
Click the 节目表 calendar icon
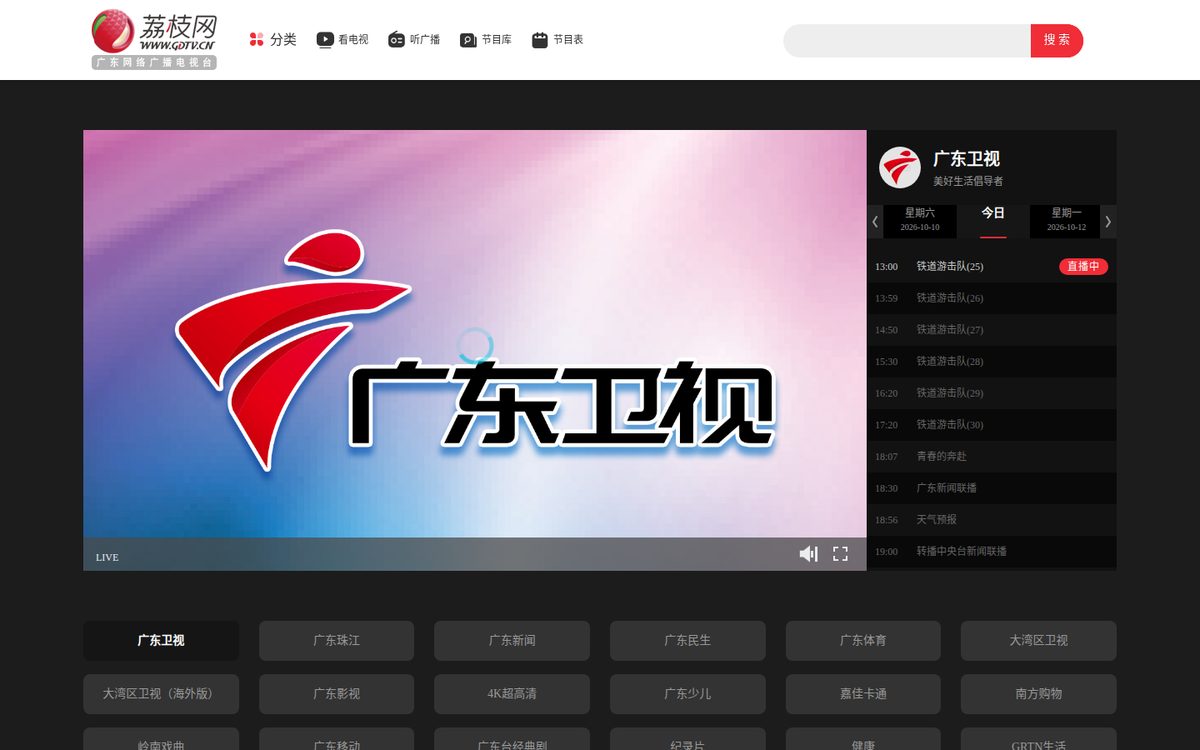coord(540,40)
